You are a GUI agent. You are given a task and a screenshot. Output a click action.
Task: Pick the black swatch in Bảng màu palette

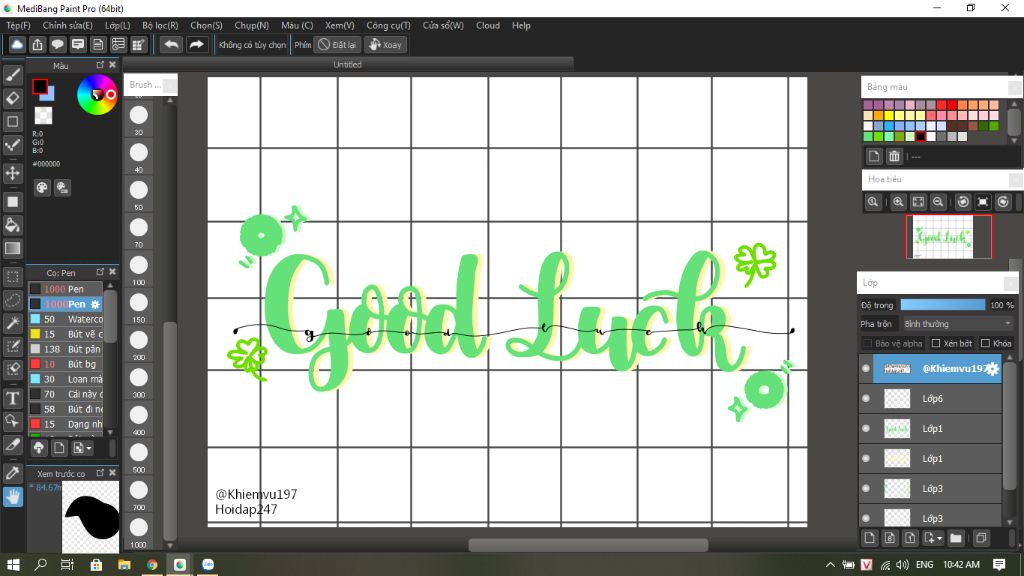920,136
